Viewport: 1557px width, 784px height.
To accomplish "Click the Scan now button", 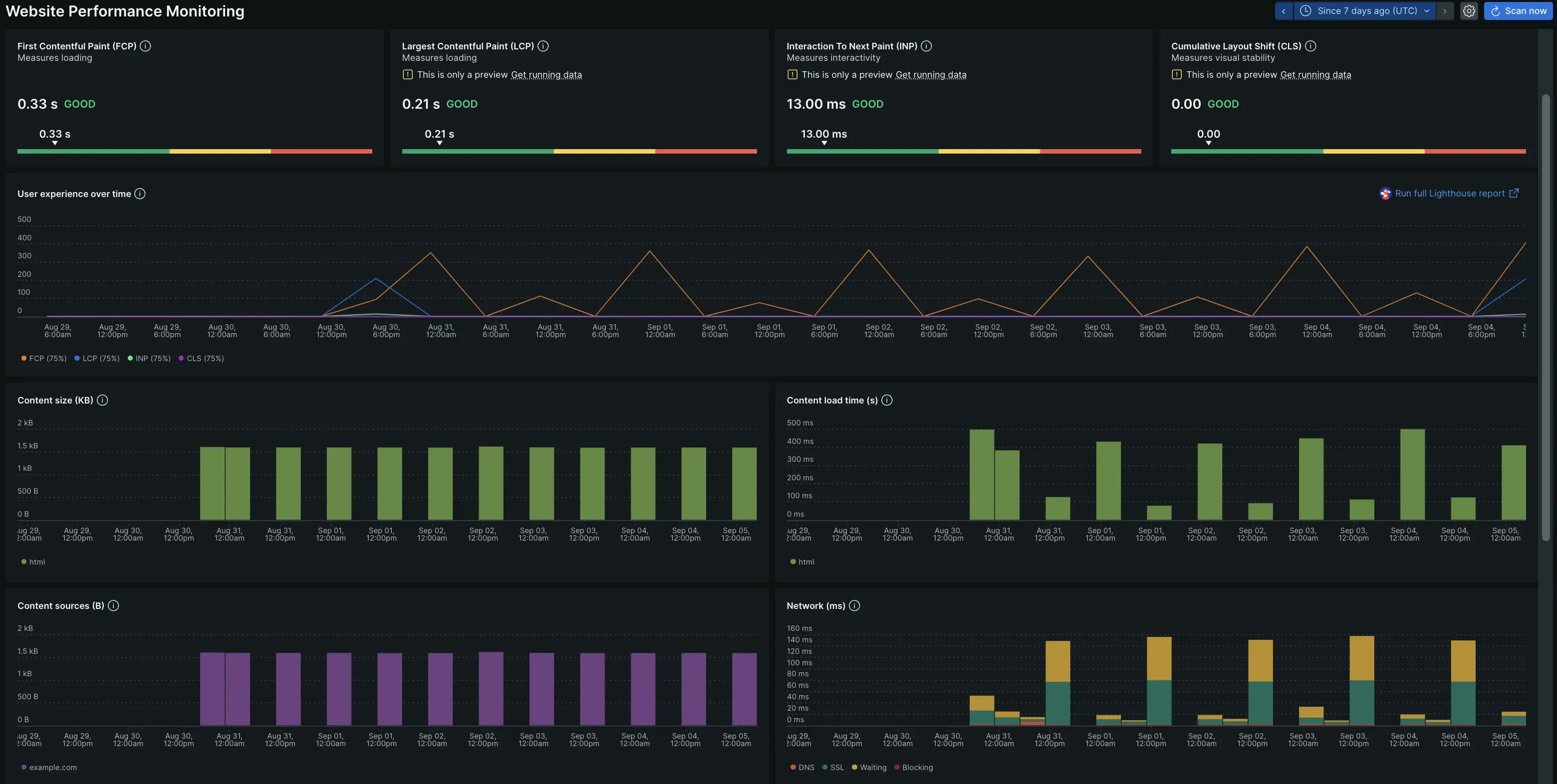I will point(1518,11).
